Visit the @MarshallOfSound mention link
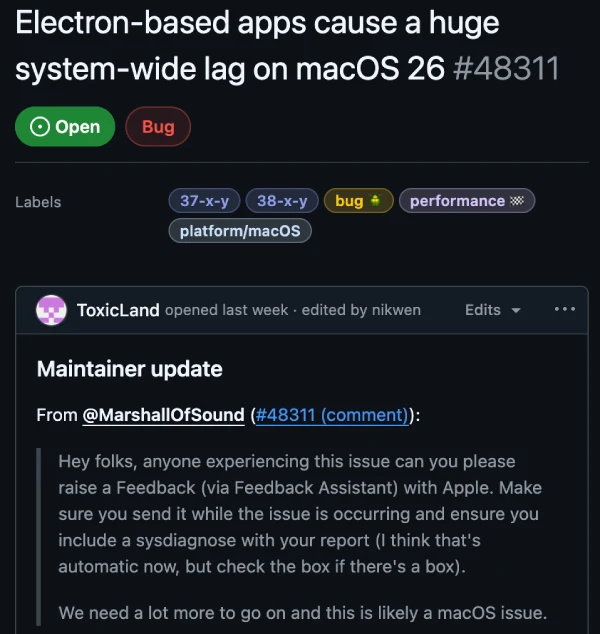 tap(163, 415)
